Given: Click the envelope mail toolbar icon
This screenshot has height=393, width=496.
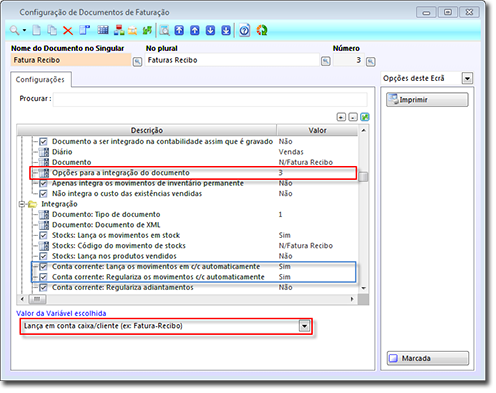Looking at the screenshot, I should (133, 31).
